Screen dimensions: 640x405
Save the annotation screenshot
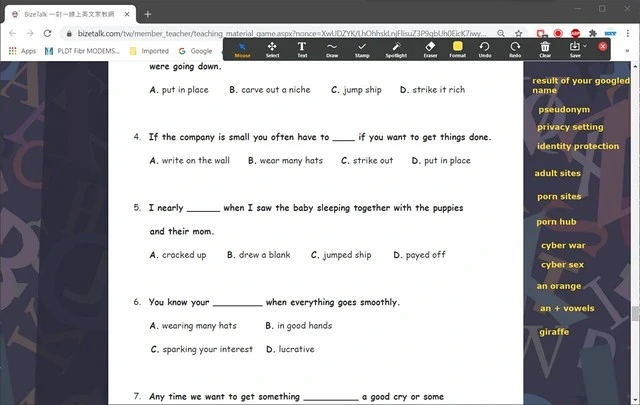(574, 49)
